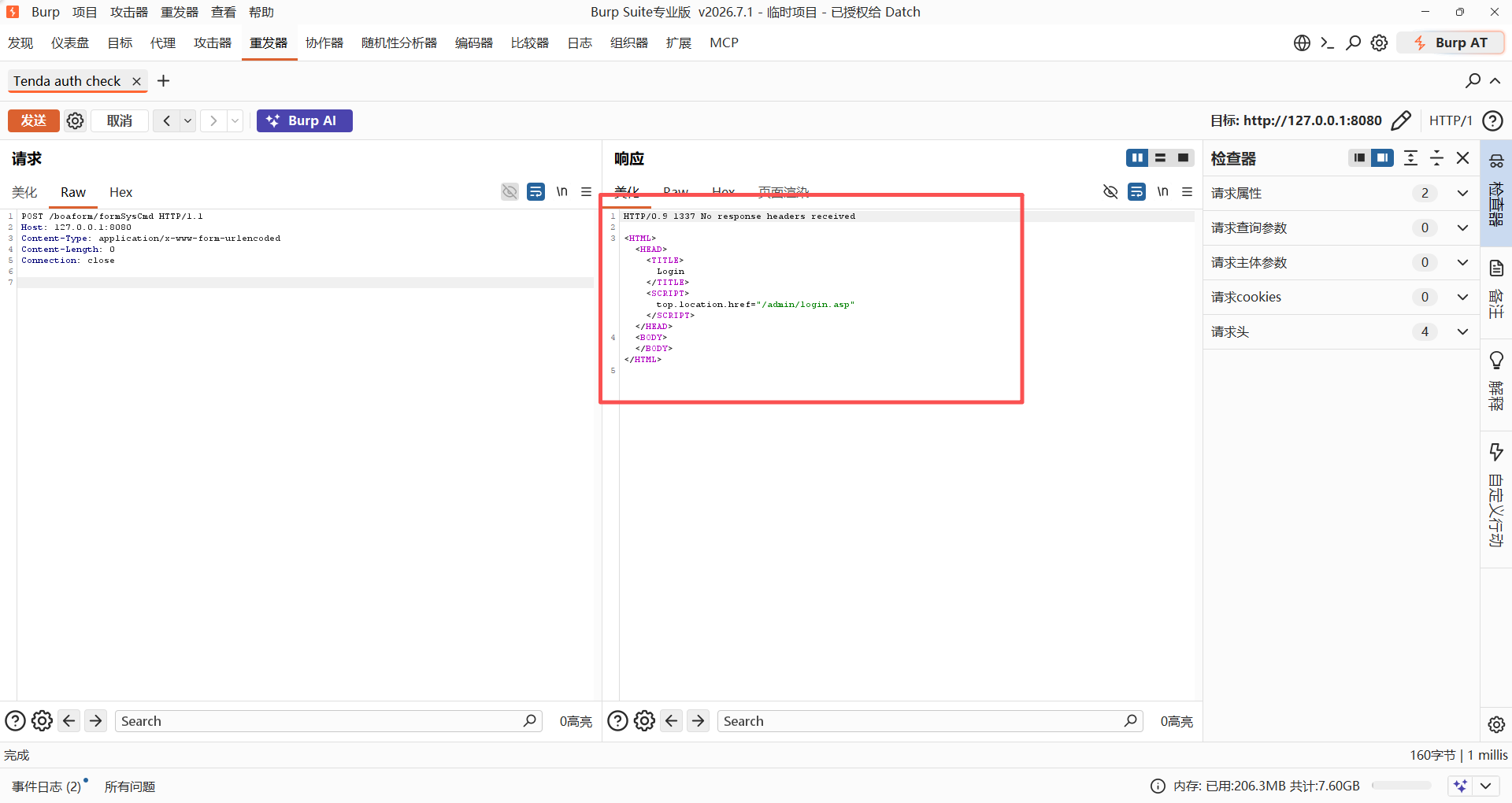Viewport: 1512px width, 803px height.
Task: Toggle hidden characters eye in response panel
Action: [x=1110, y=191]
